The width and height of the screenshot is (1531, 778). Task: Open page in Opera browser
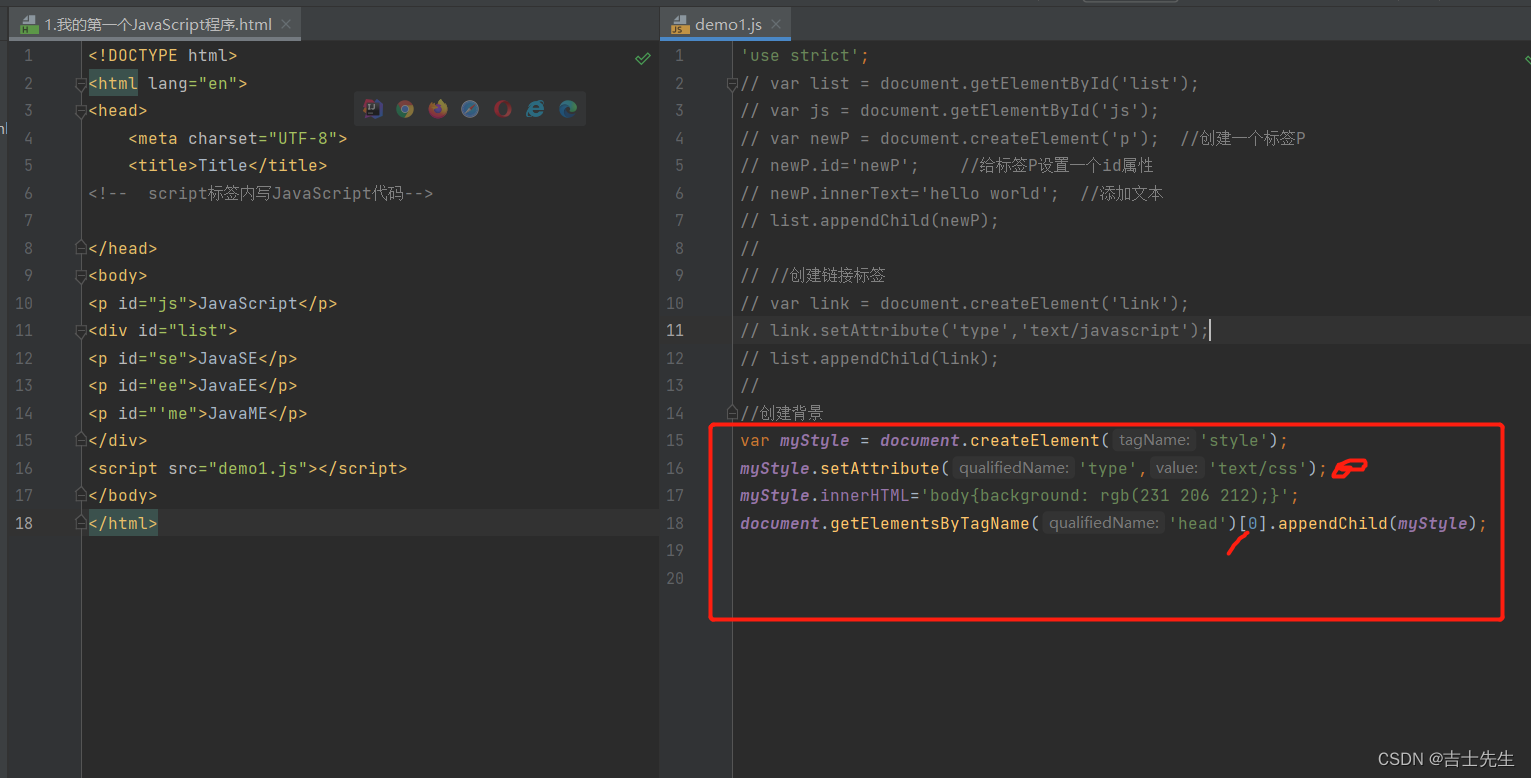point(503,109)
